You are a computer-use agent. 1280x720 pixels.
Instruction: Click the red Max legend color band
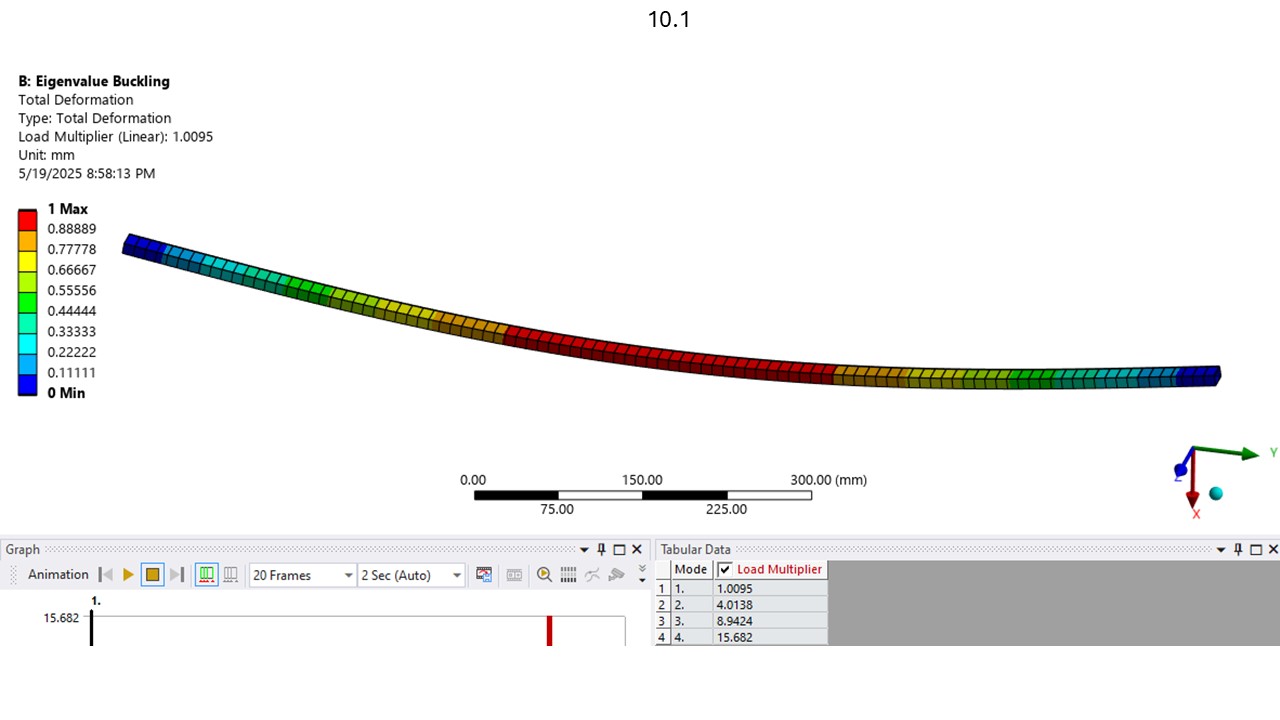pos(27,220)
